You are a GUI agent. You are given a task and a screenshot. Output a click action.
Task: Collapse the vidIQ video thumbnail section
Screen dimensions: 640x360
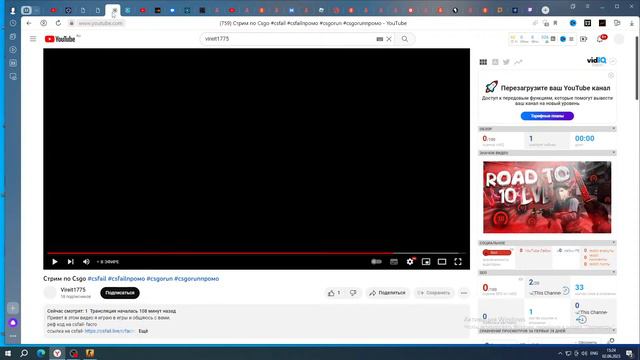(x=613, y=153)
